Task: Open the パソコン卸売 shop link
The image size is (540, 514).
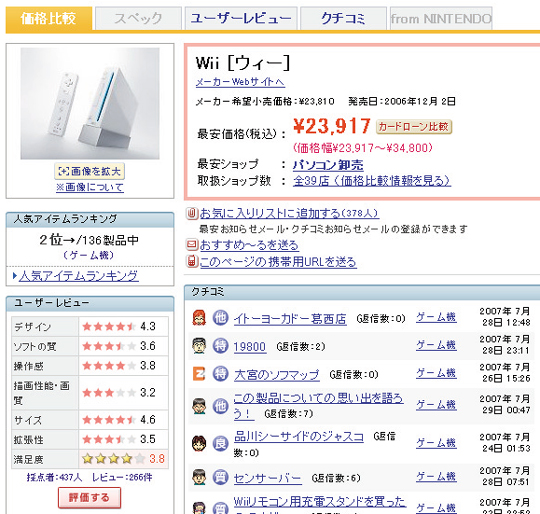Action: (x=328, y=165)
